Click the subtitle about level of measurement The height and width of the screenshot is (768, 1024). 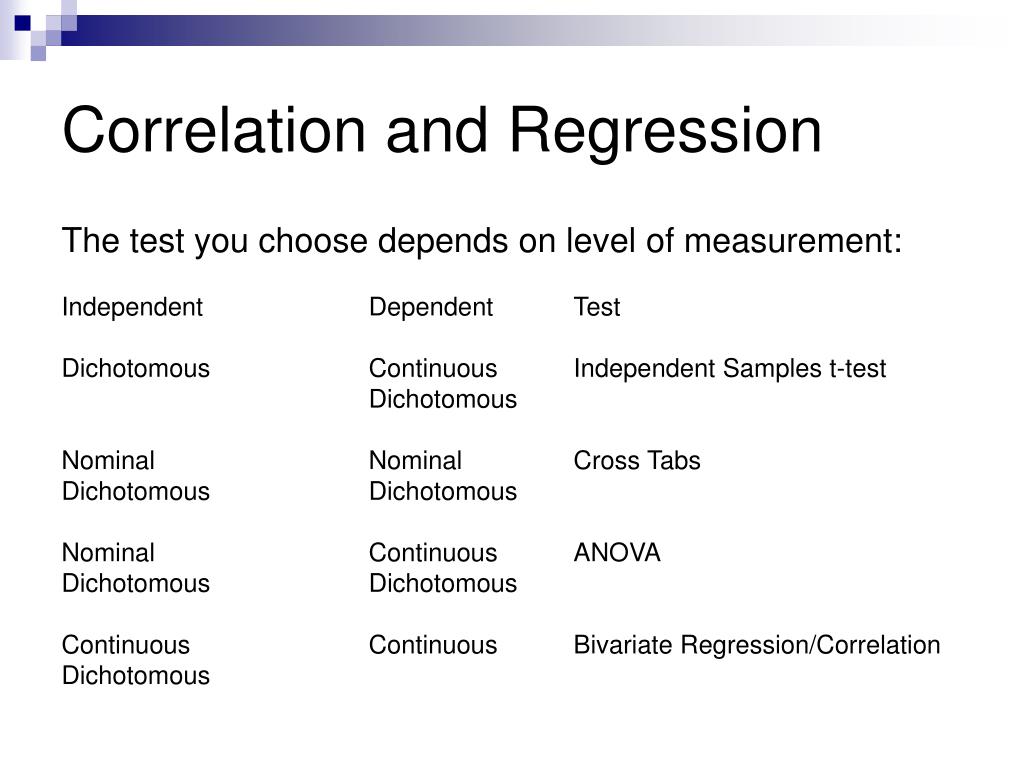click(482, 241)
